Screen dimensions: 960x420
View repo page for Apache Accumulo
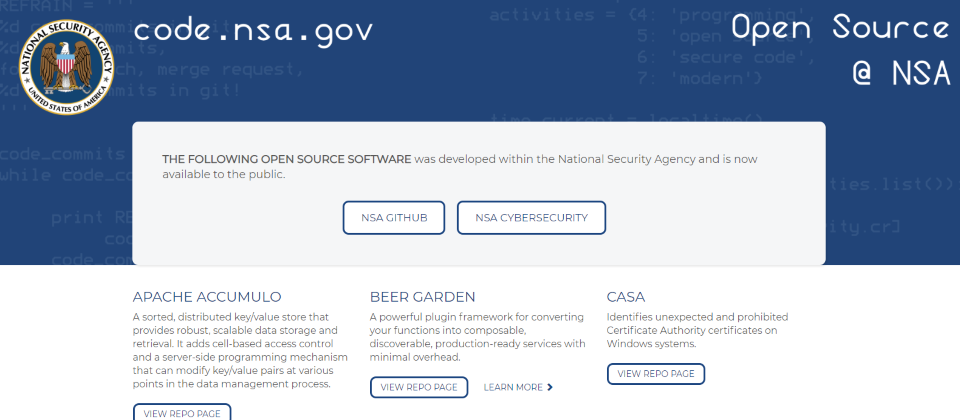[182, 412]
